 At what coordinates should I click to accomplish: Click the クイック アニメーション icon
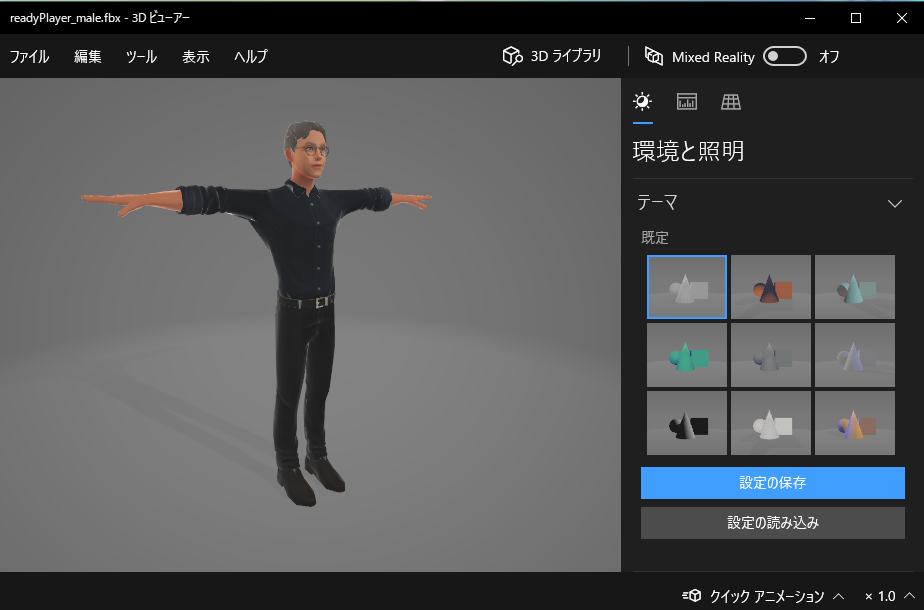click(x=691, y=596)
